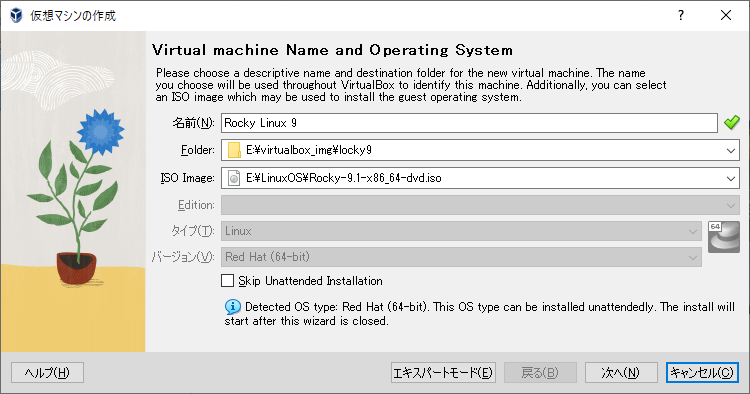Open the Red Hat (64-bit) version dropdown

(461, 257)
